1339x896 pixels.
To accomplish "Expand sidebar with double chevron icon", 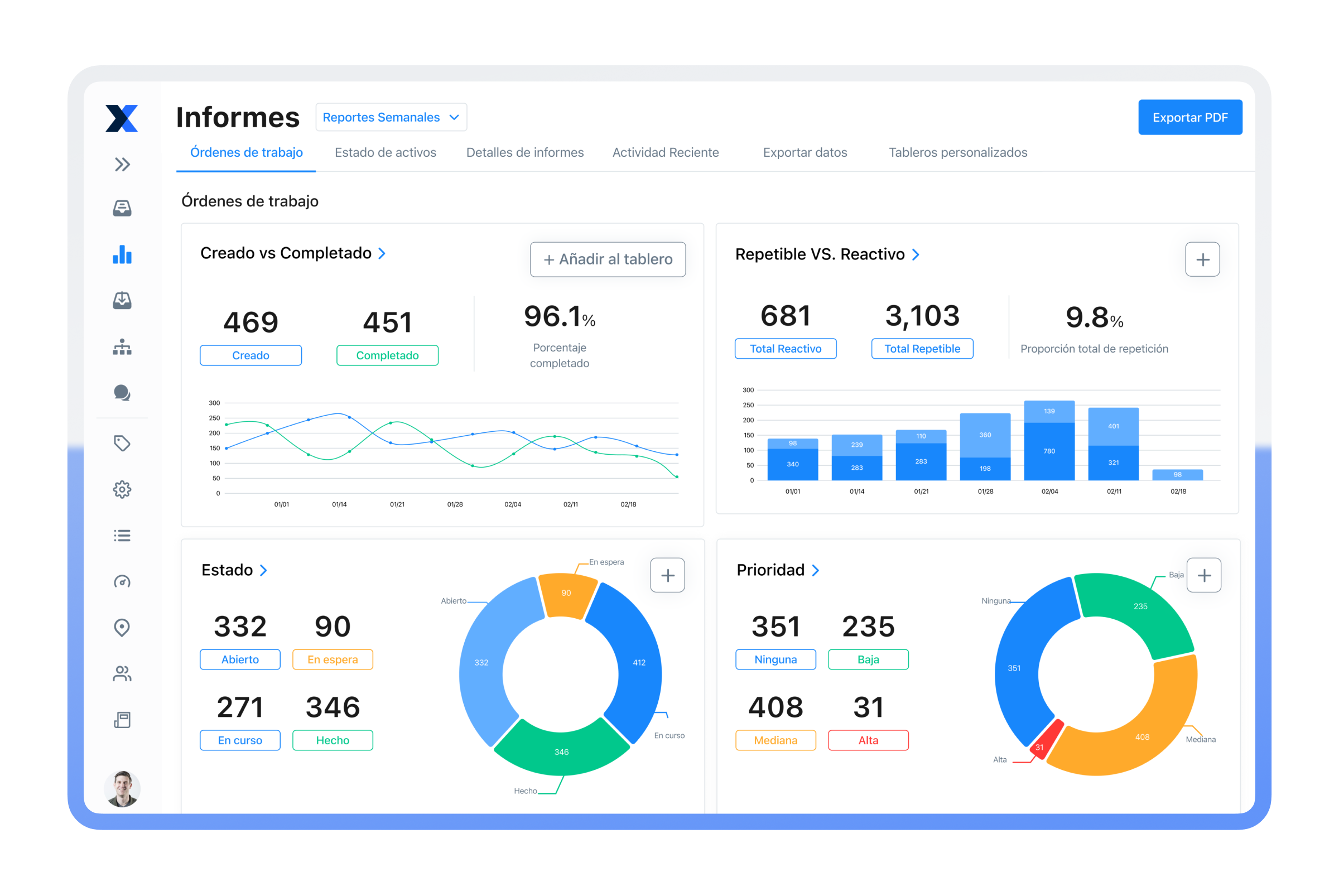I will 122,165.
